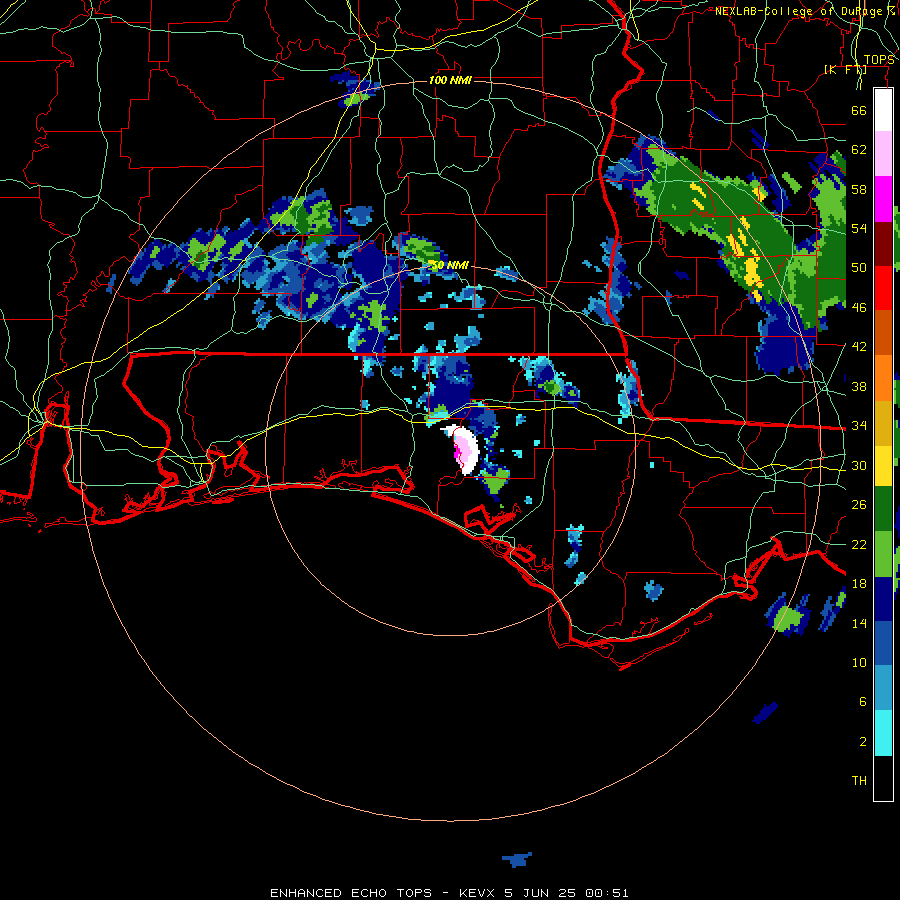Select the magenta legend swatch
Image resolution: width=900 pixels, height=900 pixels.
[x=883, y=199]
